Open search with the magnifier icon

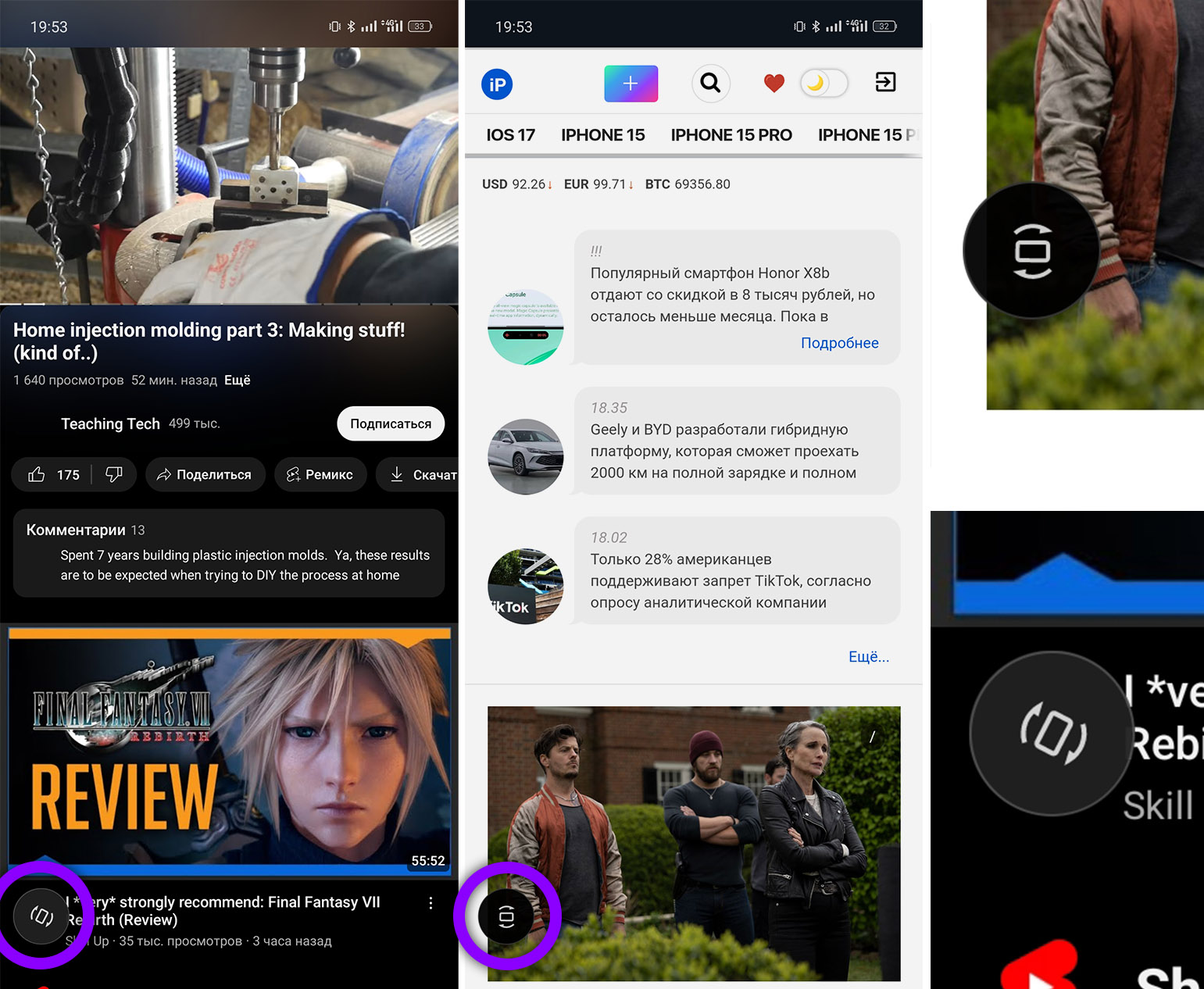coord(710,83)
